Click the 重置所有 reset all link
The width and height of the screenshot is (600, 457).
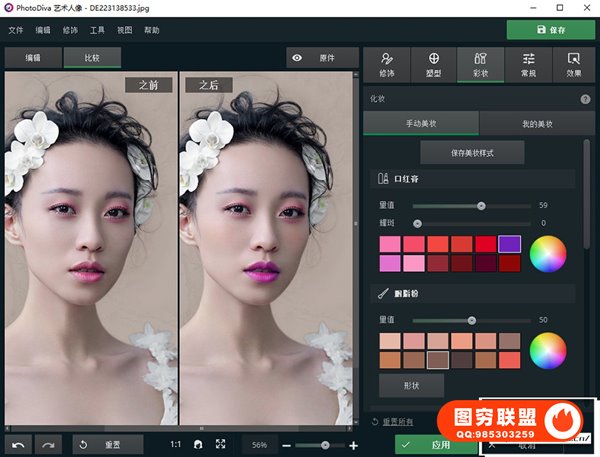(395, 422)
